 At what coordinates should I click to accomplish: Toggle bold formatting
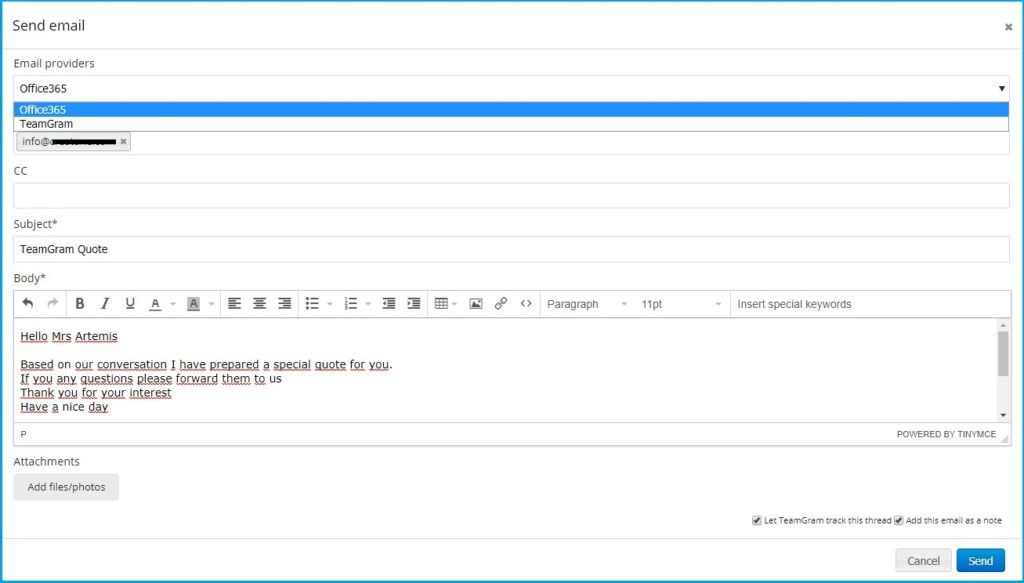point(80,304)
